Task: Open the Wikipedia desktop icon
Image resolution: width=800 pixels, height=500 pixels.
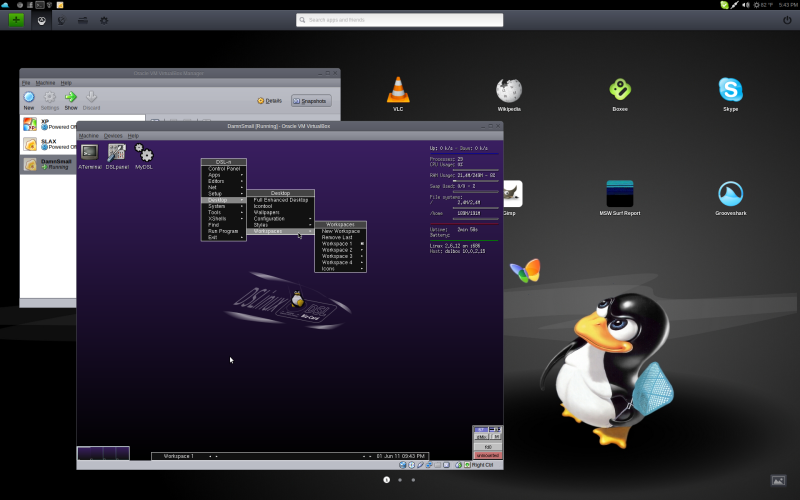Action: [x=509, y=91]
